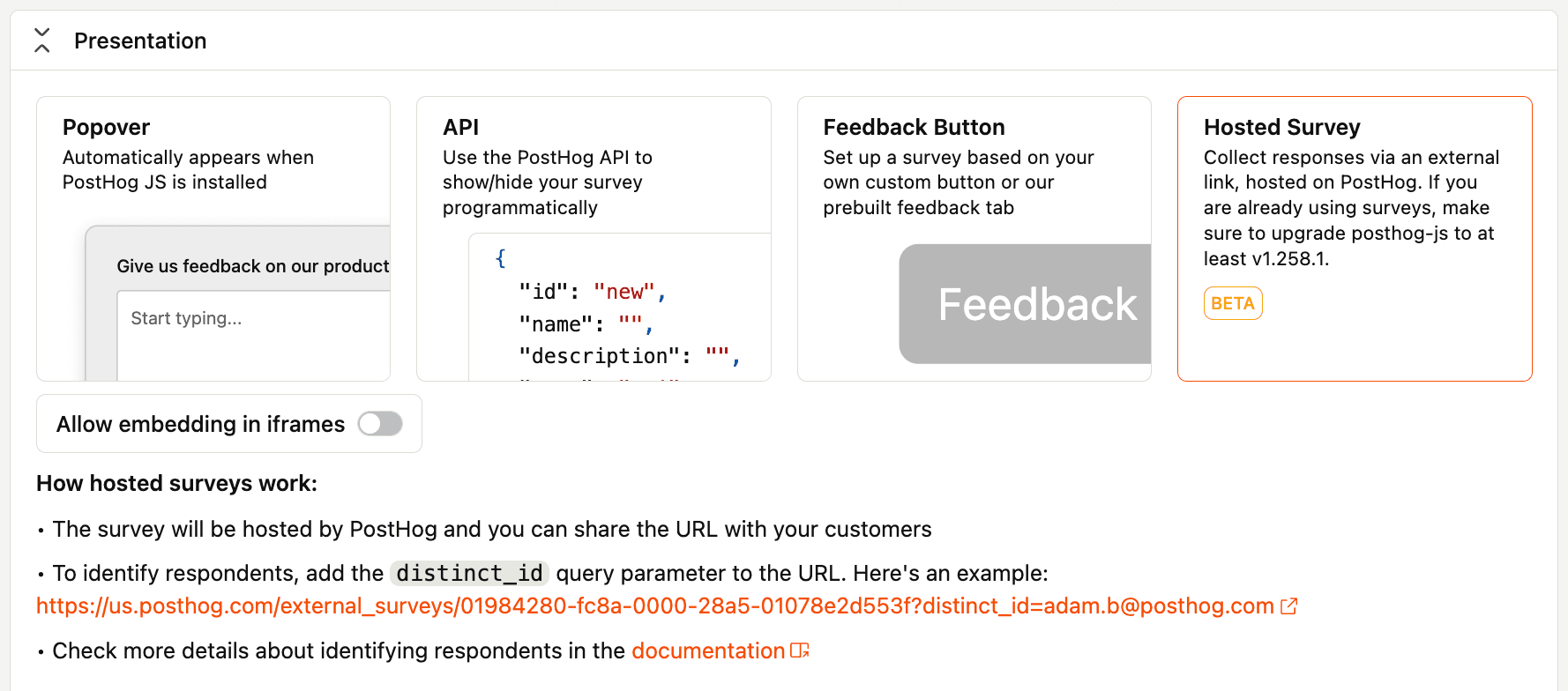Click text 'The survey will be hosted by PostHog'
The width and height of the screenshot is (1568, 691).
coord(244,529)
